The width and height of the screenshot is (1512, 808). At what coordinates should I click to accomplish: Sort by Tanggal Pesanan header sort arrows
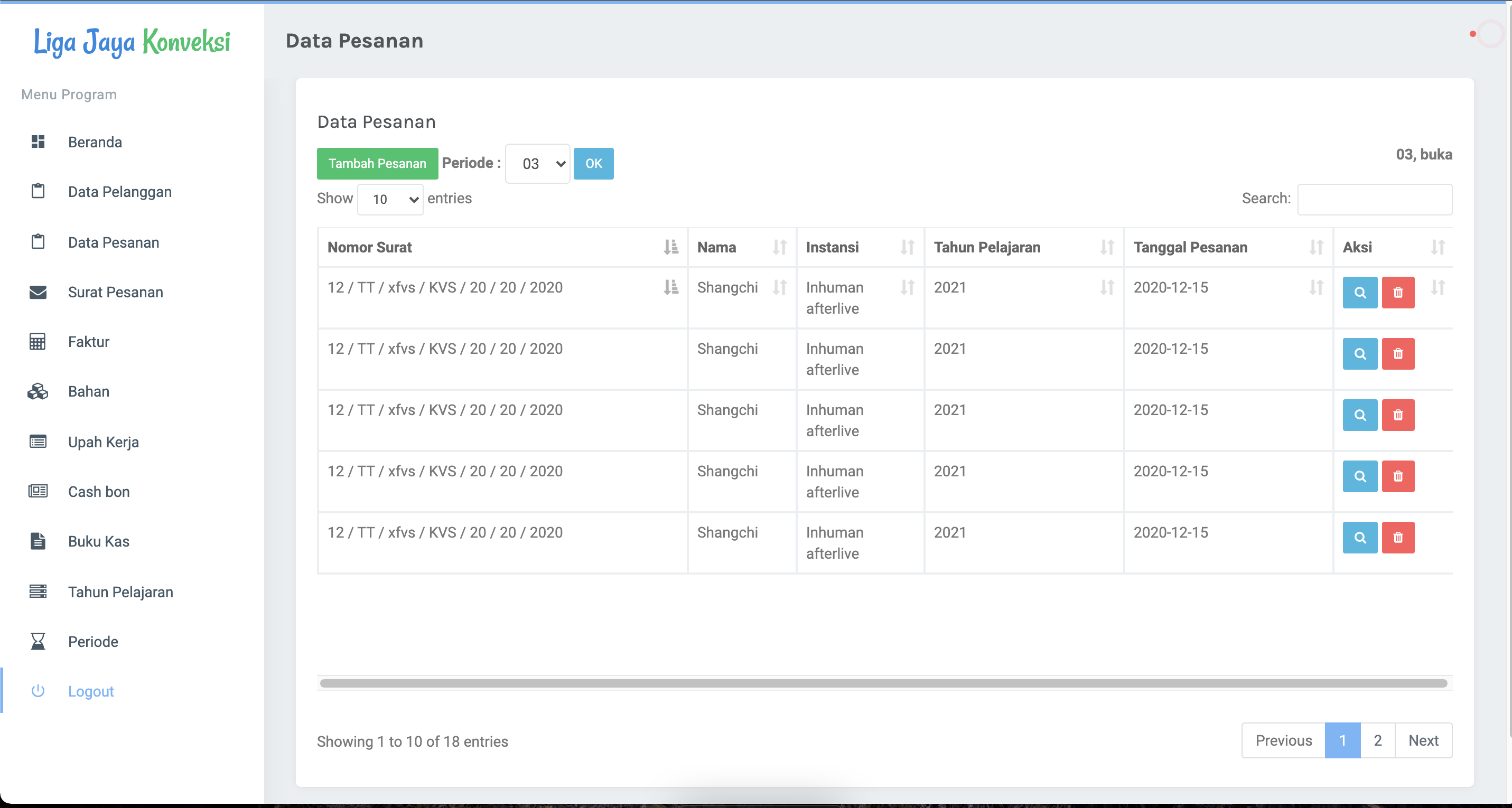pyautogui.click(x=1317, y=247)
